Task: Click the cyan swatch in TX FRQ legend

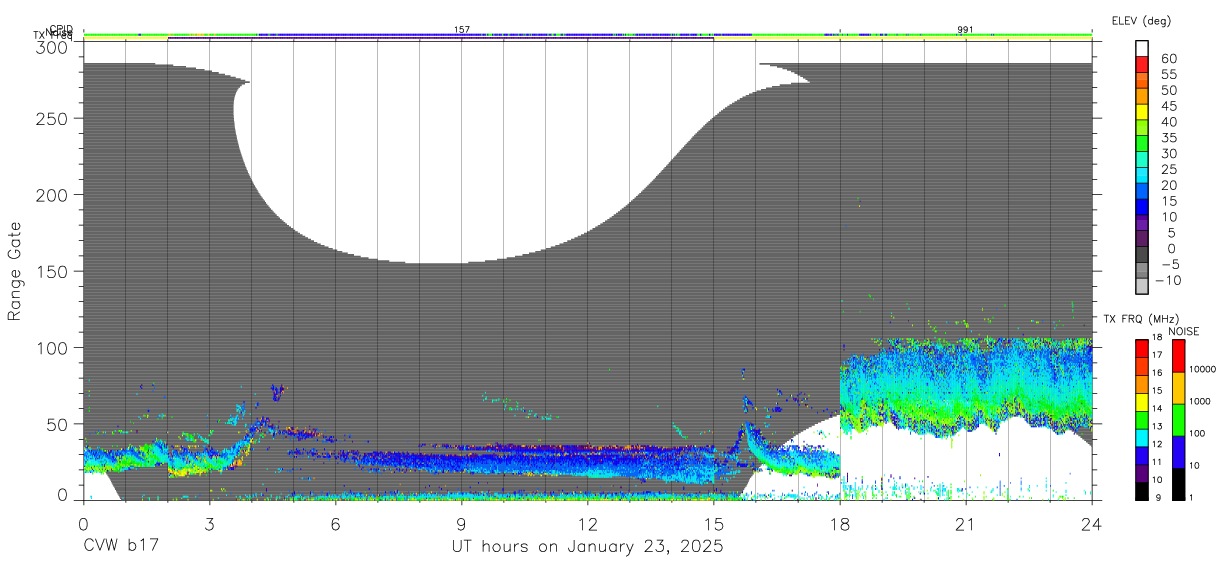Action: click(x=1142, y=437)
